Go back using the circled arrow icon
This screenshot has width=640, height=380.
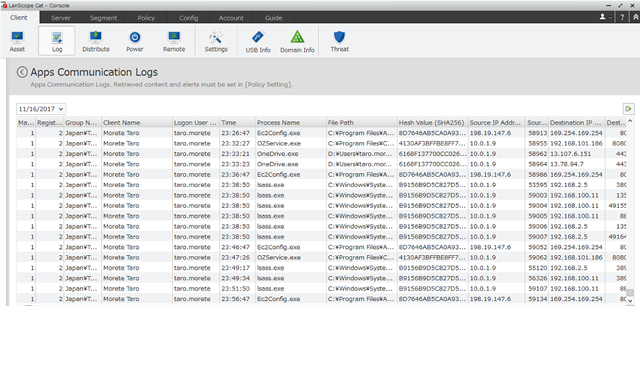(x=22, y=72)
